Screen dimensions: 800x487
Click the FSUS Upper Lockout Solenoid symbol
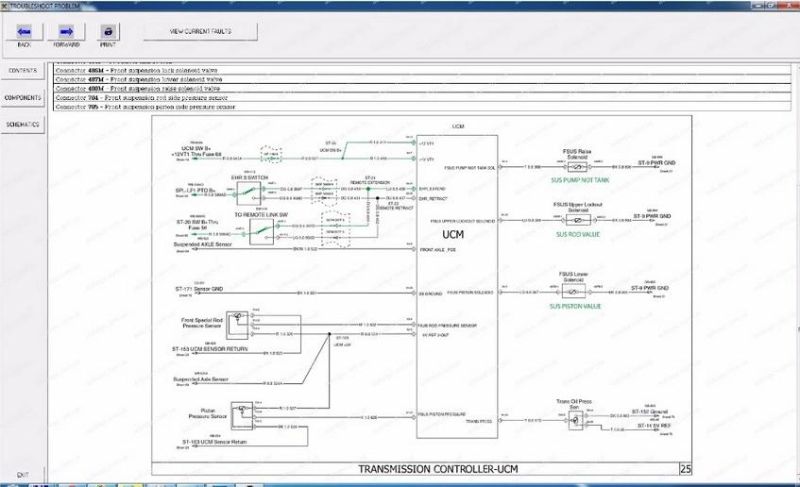578,220
